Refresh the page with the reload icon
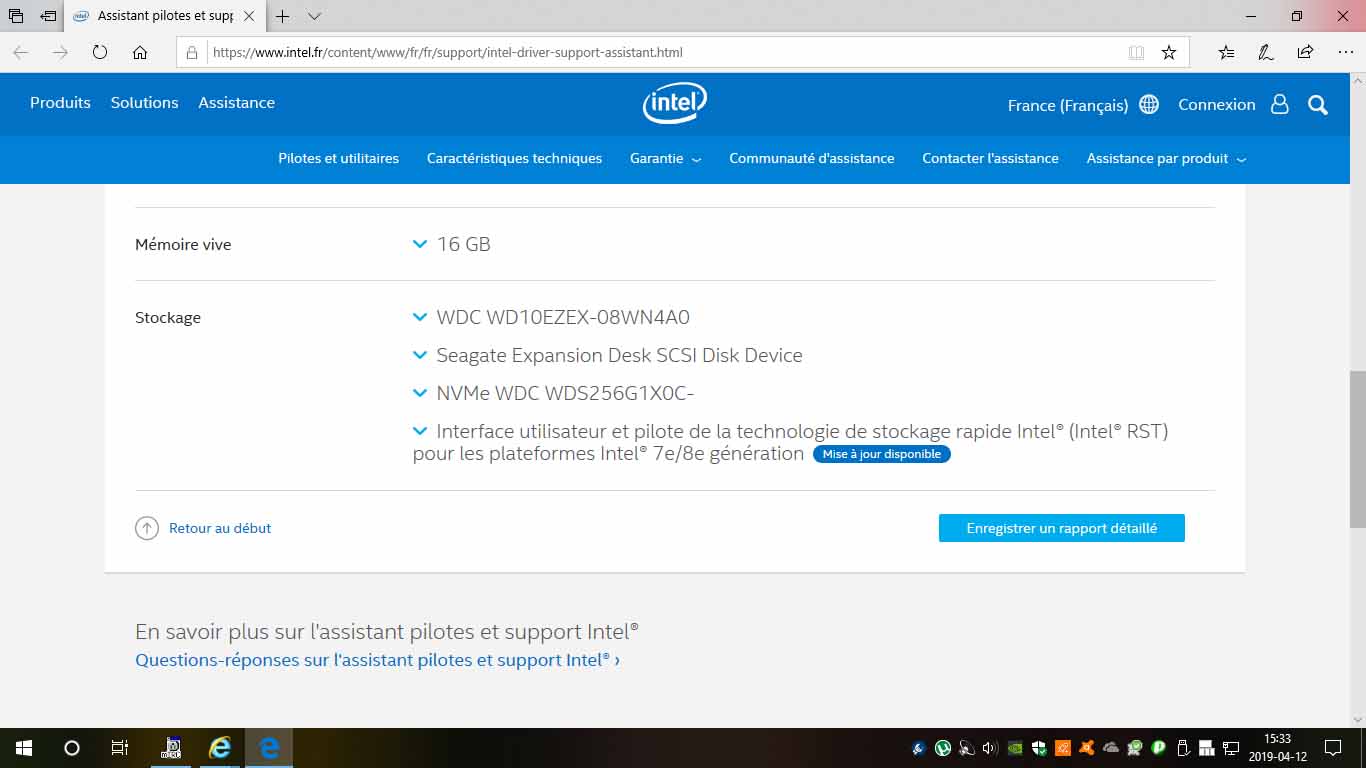Image resolution: width=1366 pixels, height=768 pixels. [100, 52]
